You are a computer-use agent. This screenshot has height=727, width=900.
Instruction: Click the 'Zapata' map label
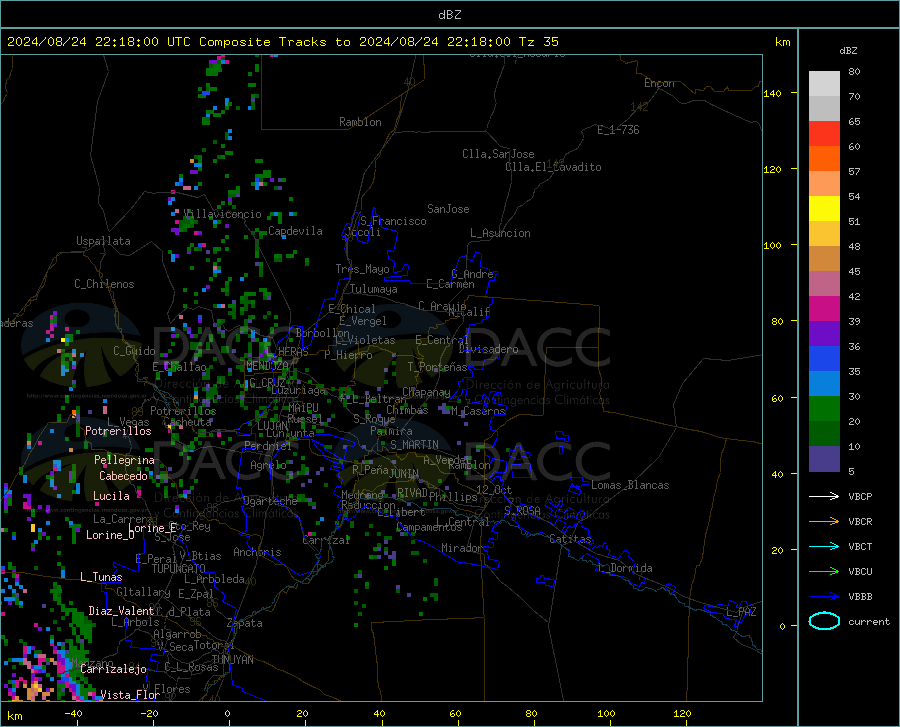[x=245, y=623]
